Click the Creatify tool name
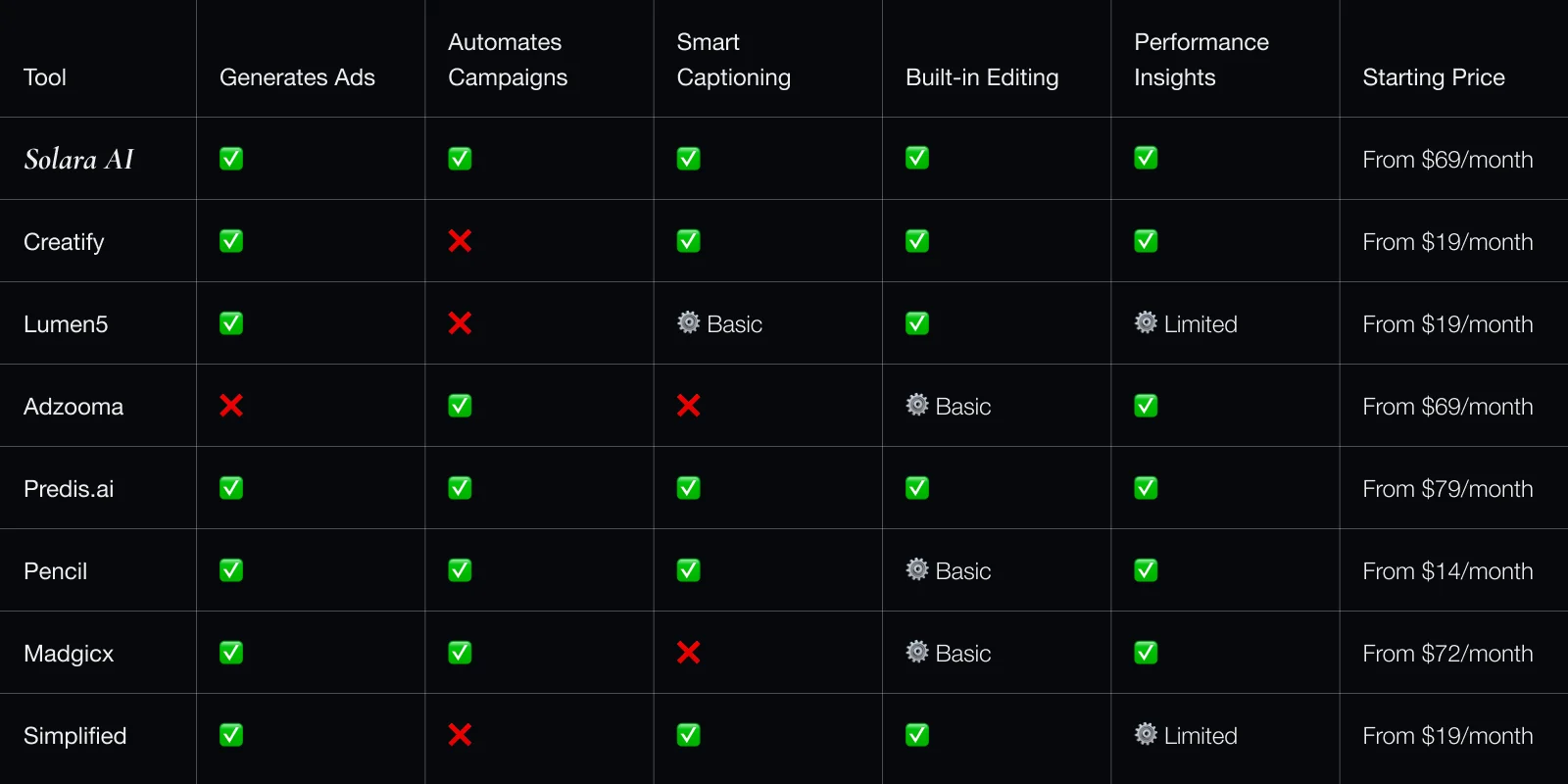Screen dimensions: 1568x784 [x=64, y=242]
